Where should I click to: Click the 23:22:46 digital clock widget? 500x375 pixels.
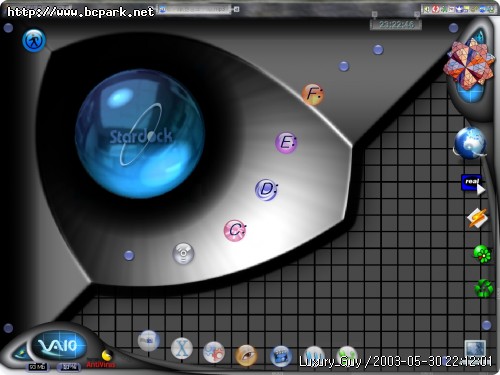click(x=396, y=24)
